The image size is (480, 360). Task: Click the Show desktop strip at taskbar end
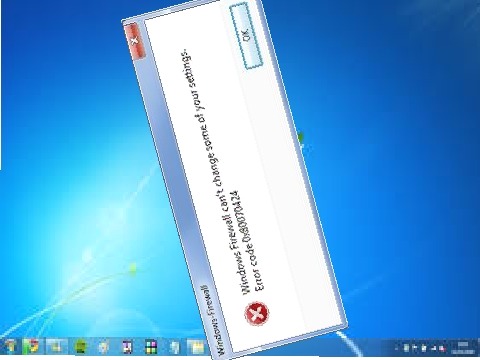(x=478, y=348)
